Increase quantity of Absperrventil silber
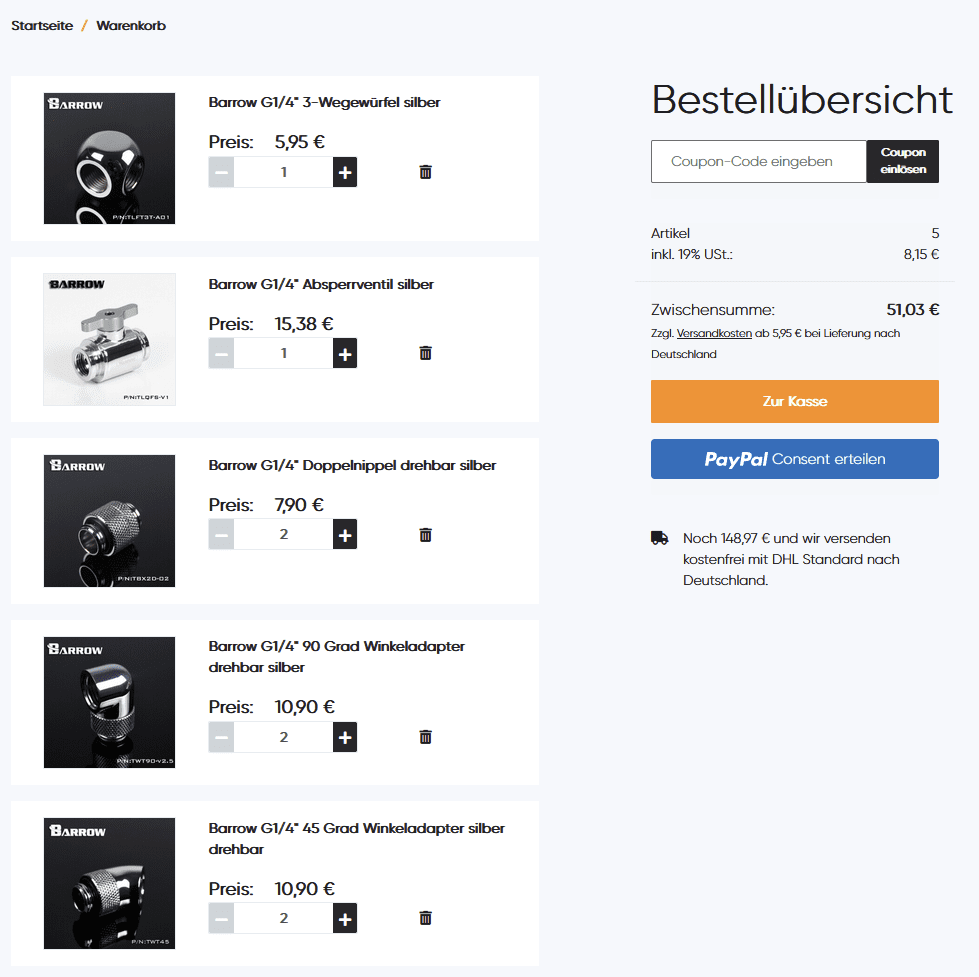 pyautogui.click(x=345, y=353)
